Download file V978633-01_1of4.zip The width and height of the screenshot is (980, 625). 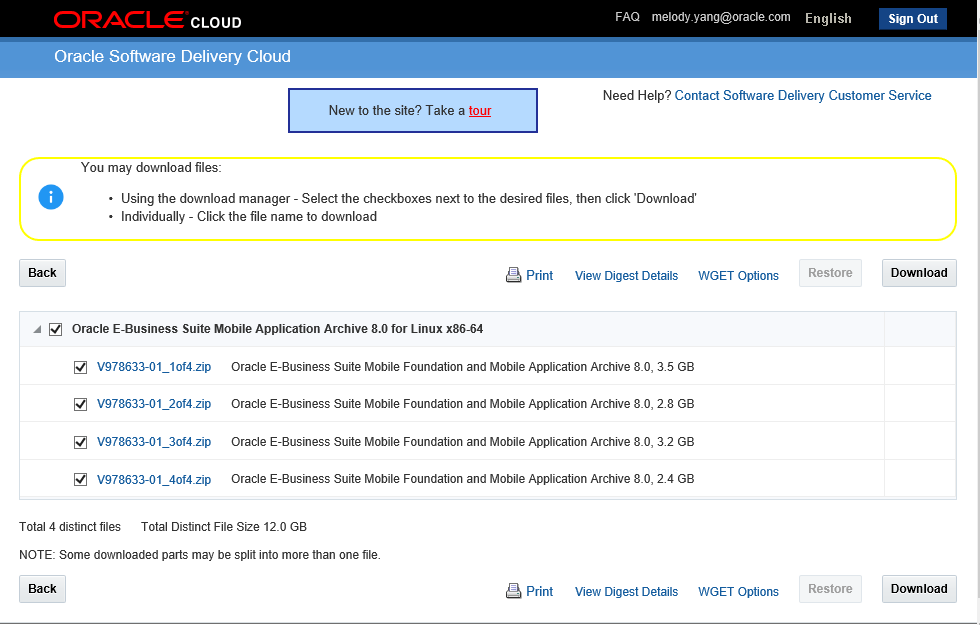pos(154,367)
